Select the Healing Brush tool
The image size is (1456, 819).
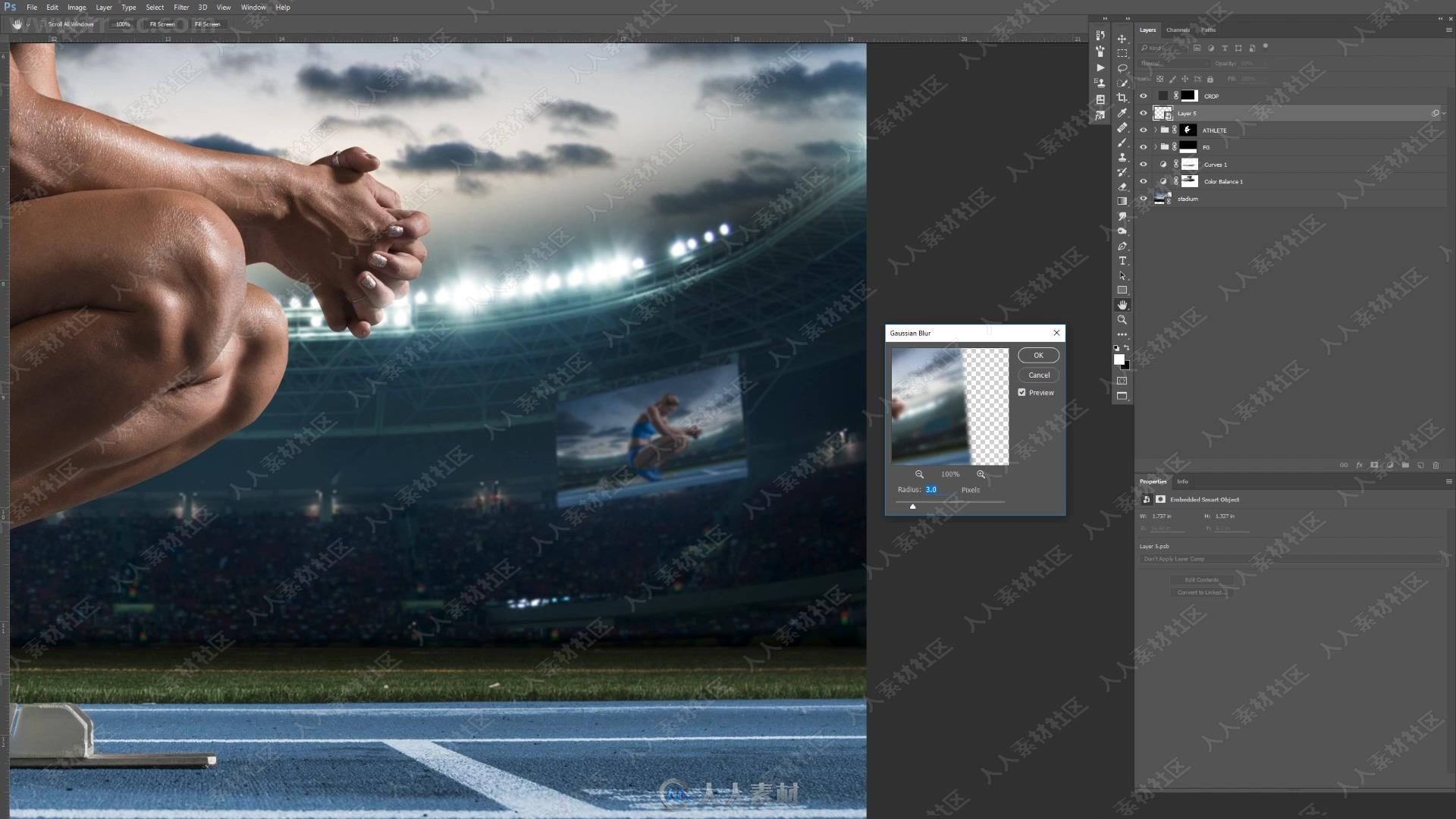pos(1122,127)
